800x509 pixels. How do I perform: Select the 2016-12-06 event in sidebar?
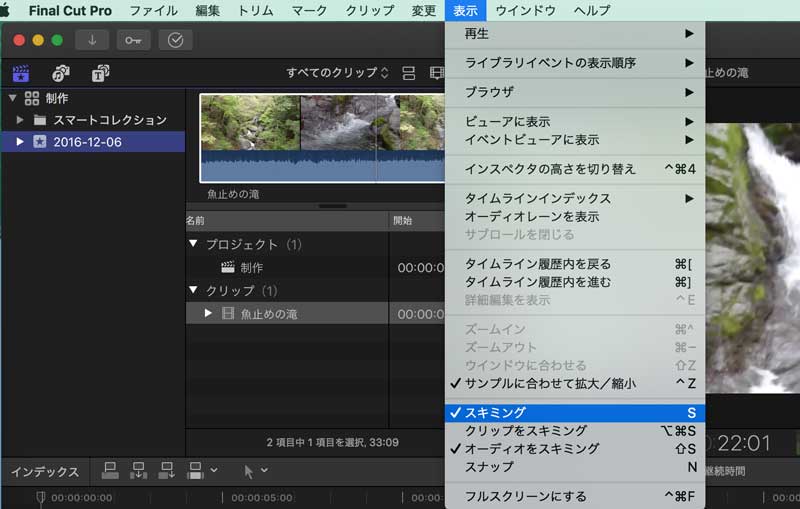(88, 142)
